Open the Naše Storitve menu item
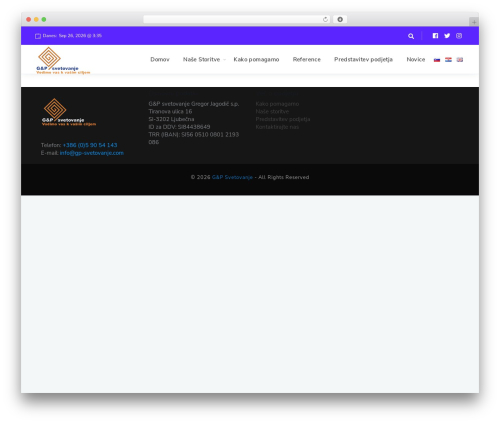Viewport: 500px width, 423px height. [201, 59]
